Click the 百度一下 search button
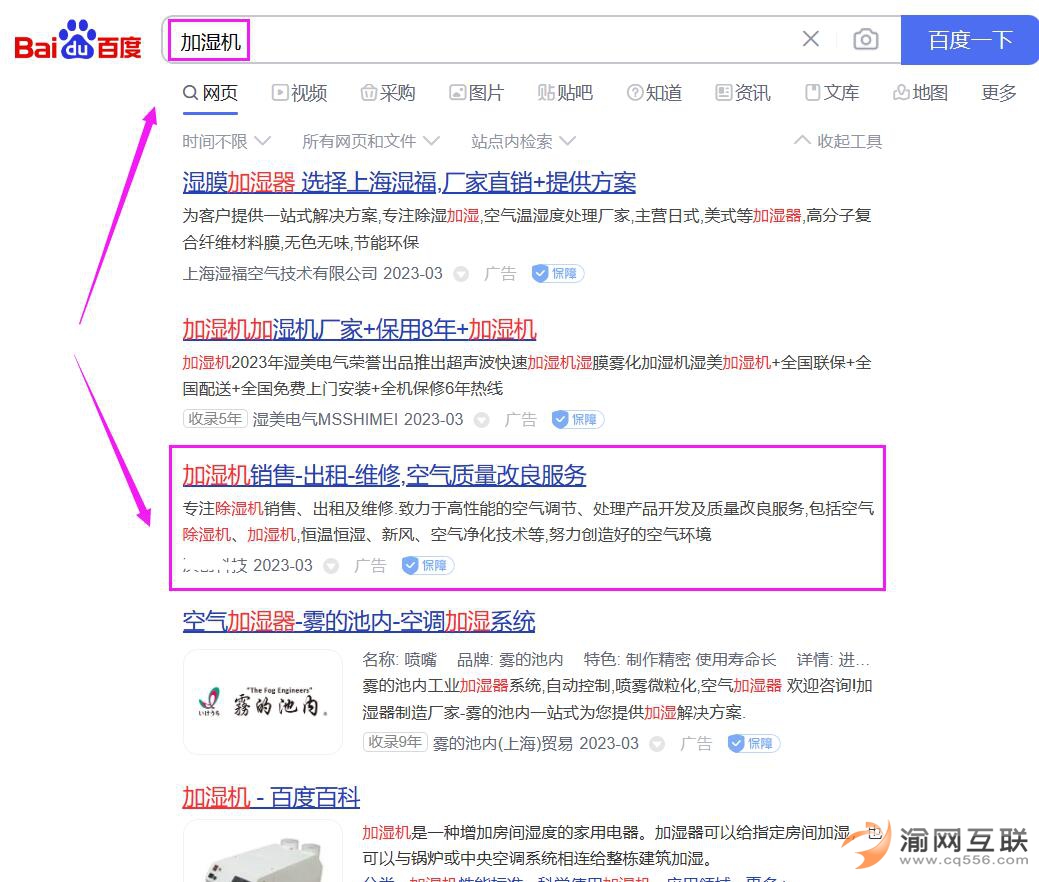 [x=969, y=40]
